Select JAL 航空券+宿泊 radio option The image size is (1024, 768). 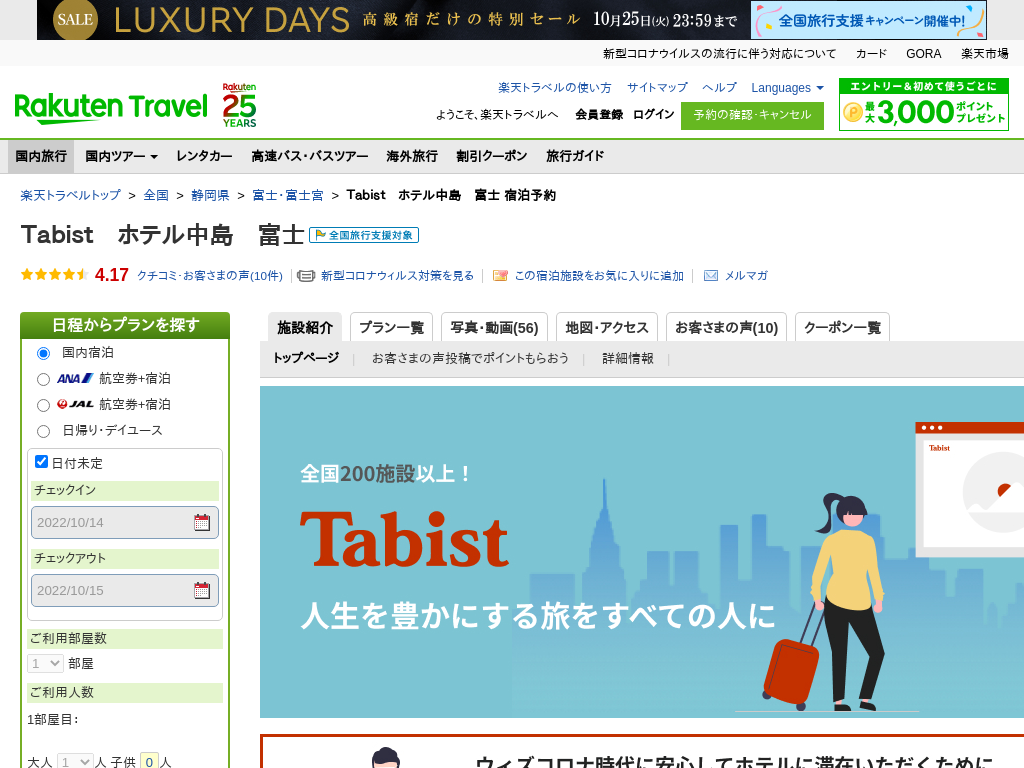[44, 406]
